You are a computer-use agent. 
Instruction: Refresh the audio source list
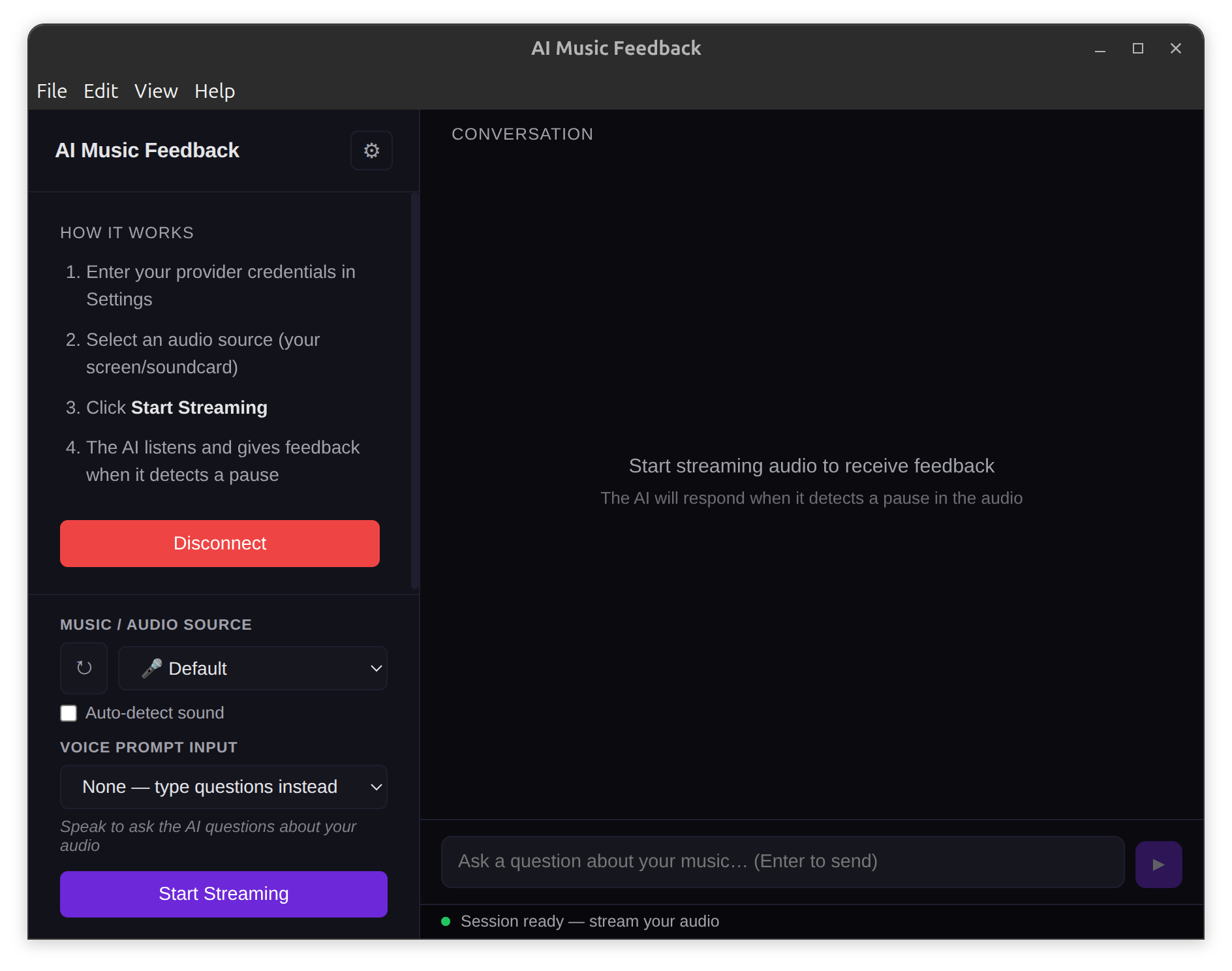pos(84,668)
